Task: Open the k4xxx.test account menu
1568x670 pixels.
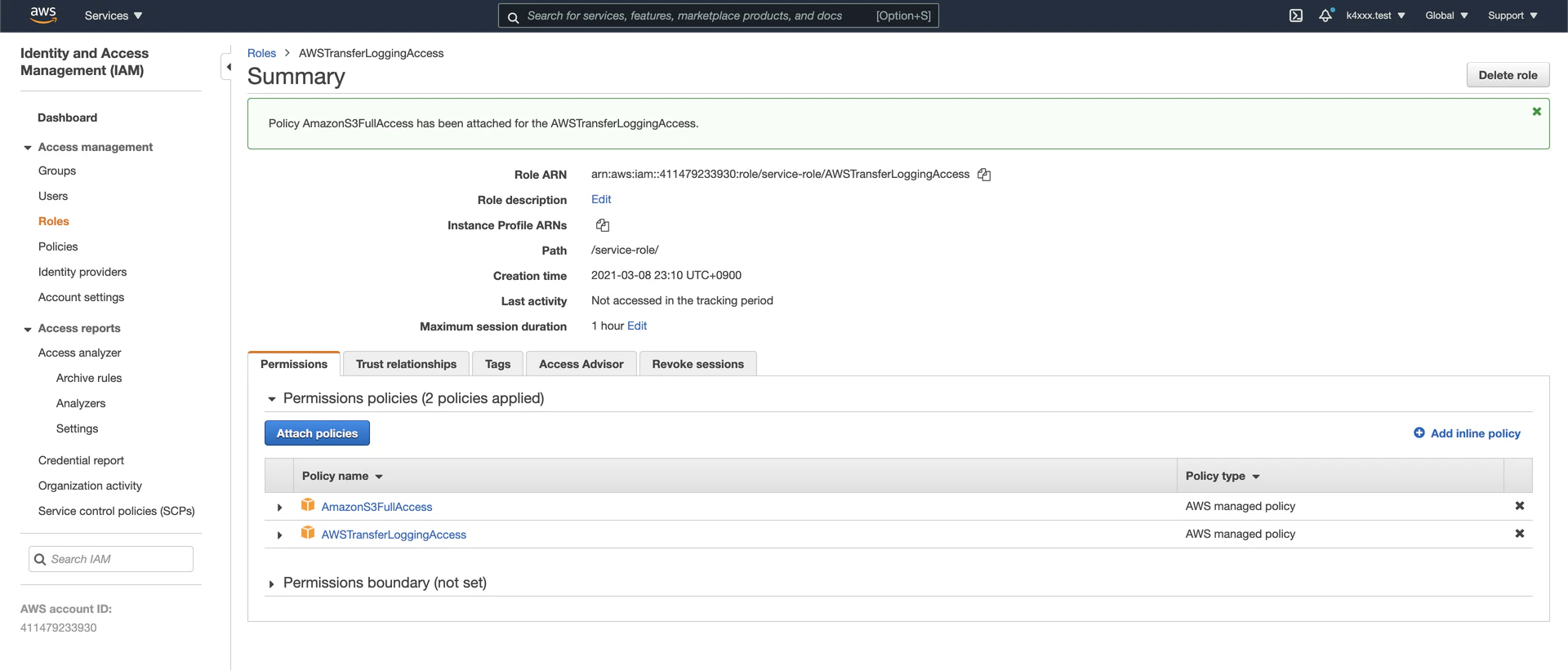Action: pos(1376,16)
